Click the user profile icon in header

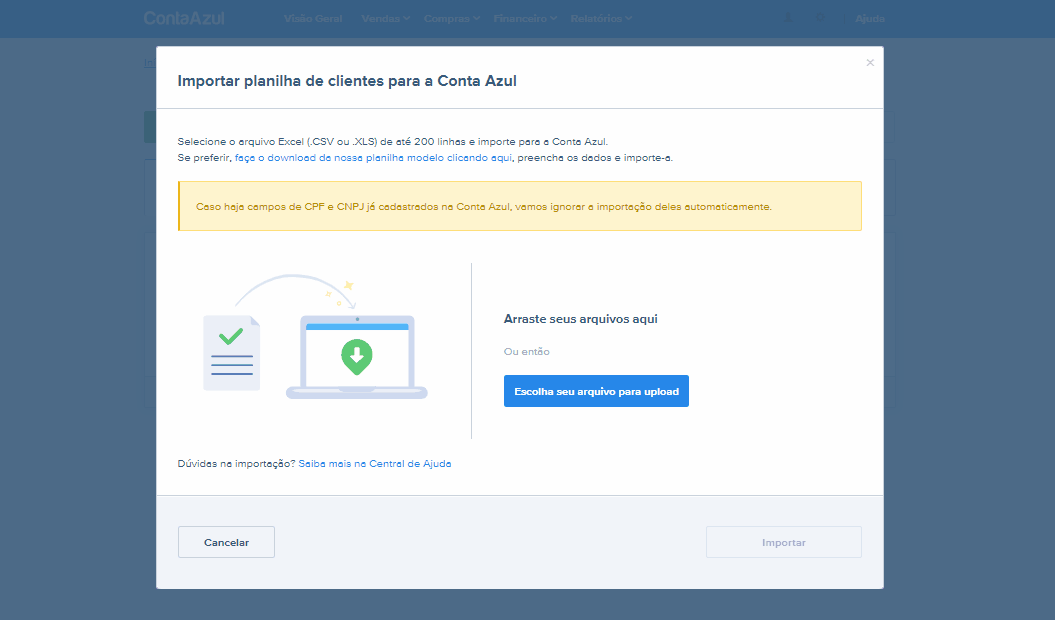click(788, 18)
